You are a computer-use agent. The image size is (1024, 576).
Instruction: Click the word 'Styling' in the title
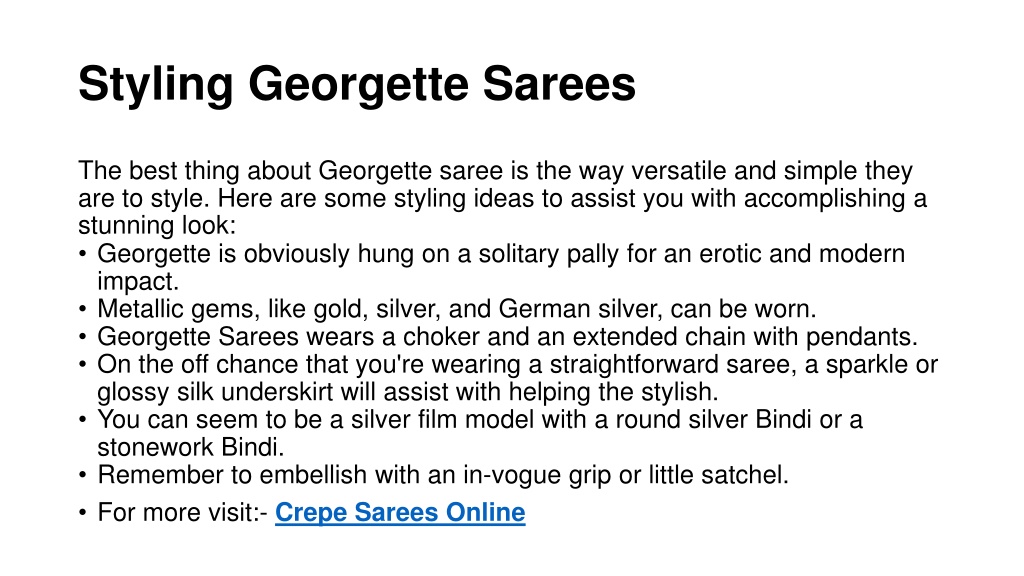(x=155, y=86)
